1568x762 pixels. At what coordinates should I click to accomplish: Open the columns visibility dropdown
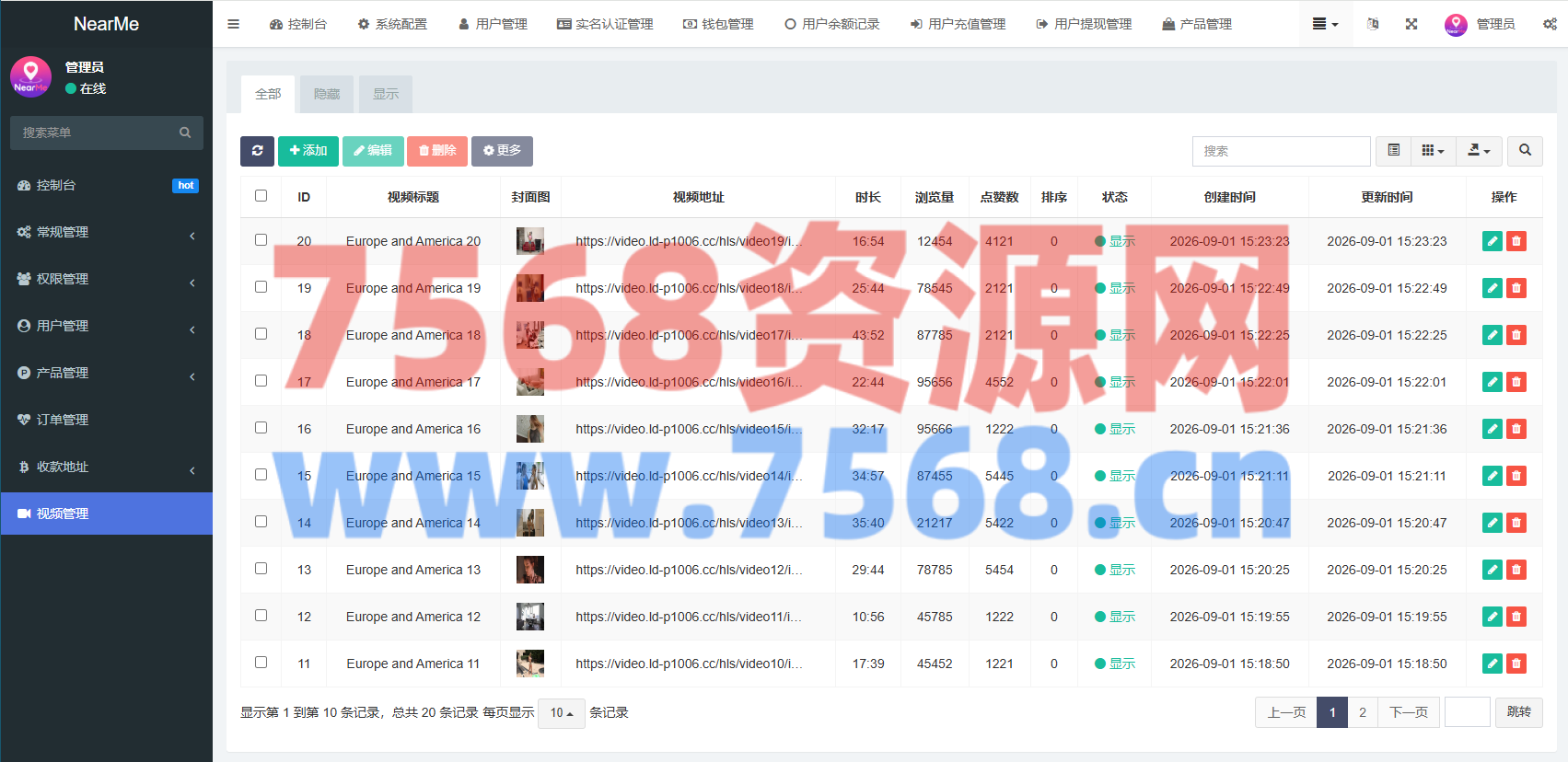1433,151
